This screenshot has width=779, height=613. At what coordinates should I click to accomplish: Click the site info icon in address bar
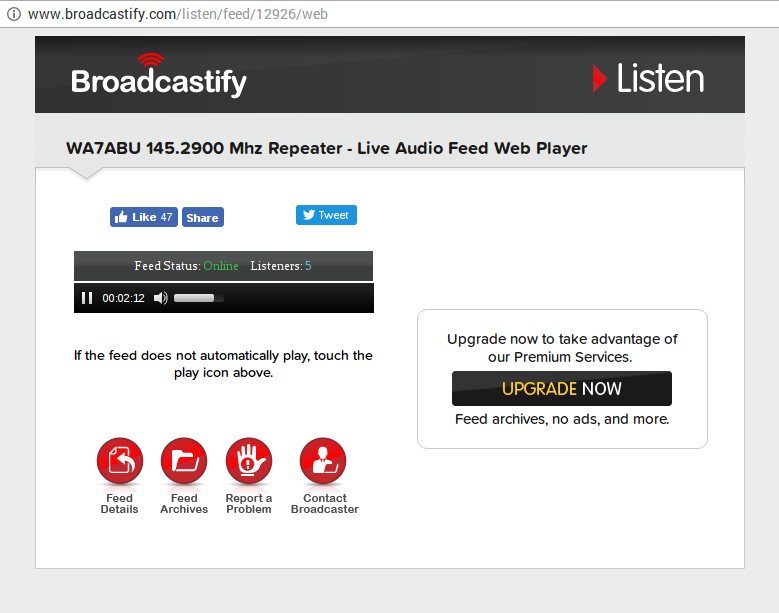pyautogui.click(x=14, y=14)
